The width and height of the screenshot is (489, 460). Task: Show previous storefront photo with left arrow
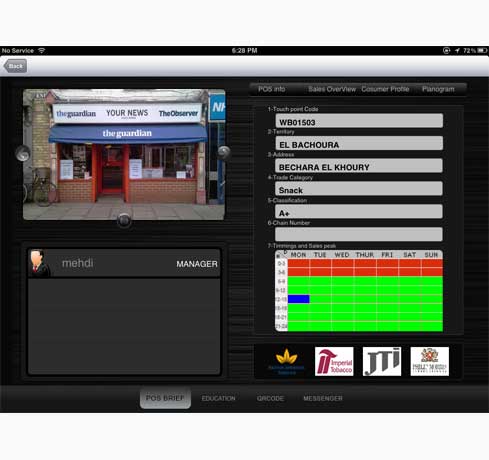point(23,154)
